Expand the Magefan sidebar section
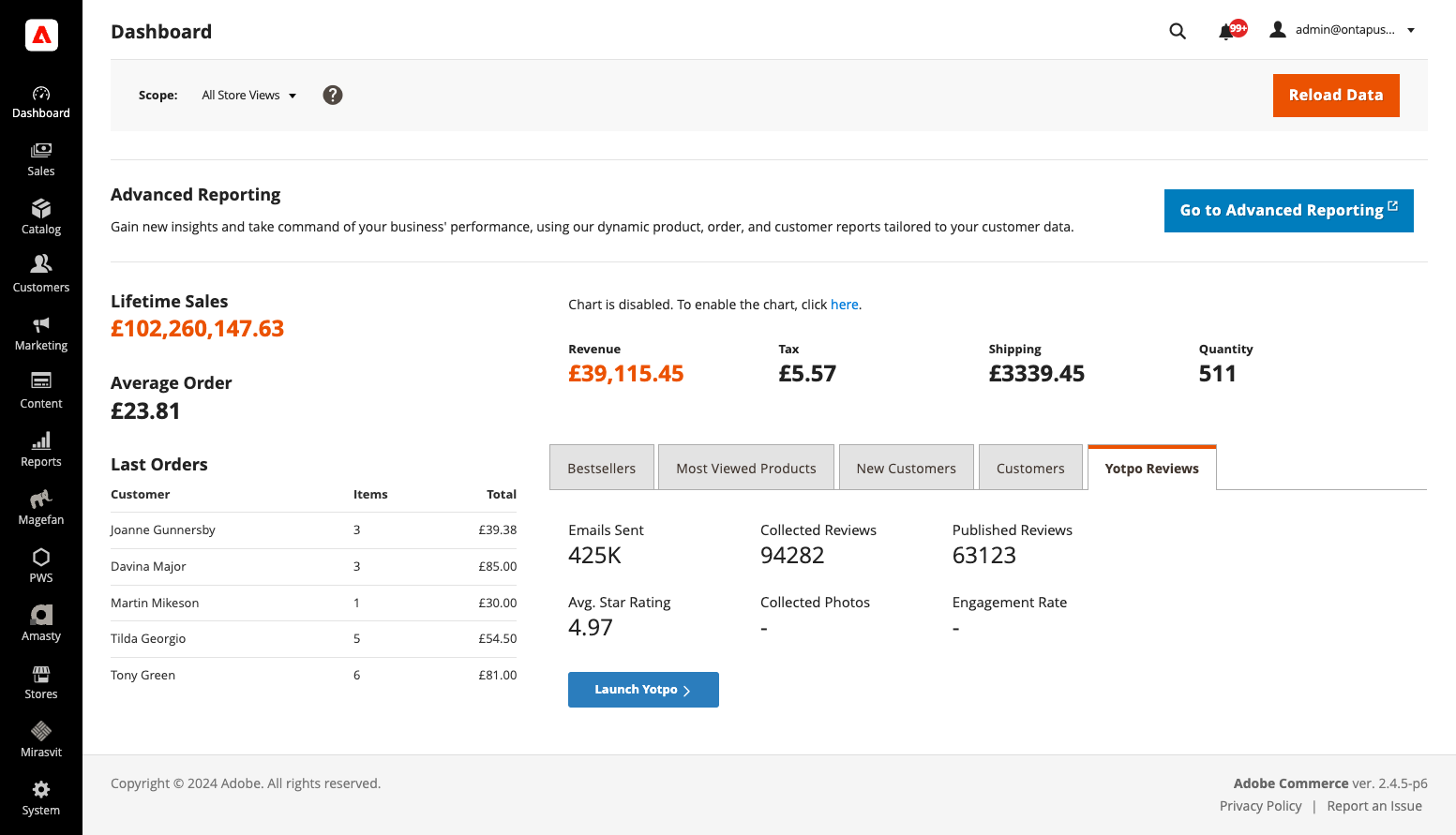 coord(40,506)
